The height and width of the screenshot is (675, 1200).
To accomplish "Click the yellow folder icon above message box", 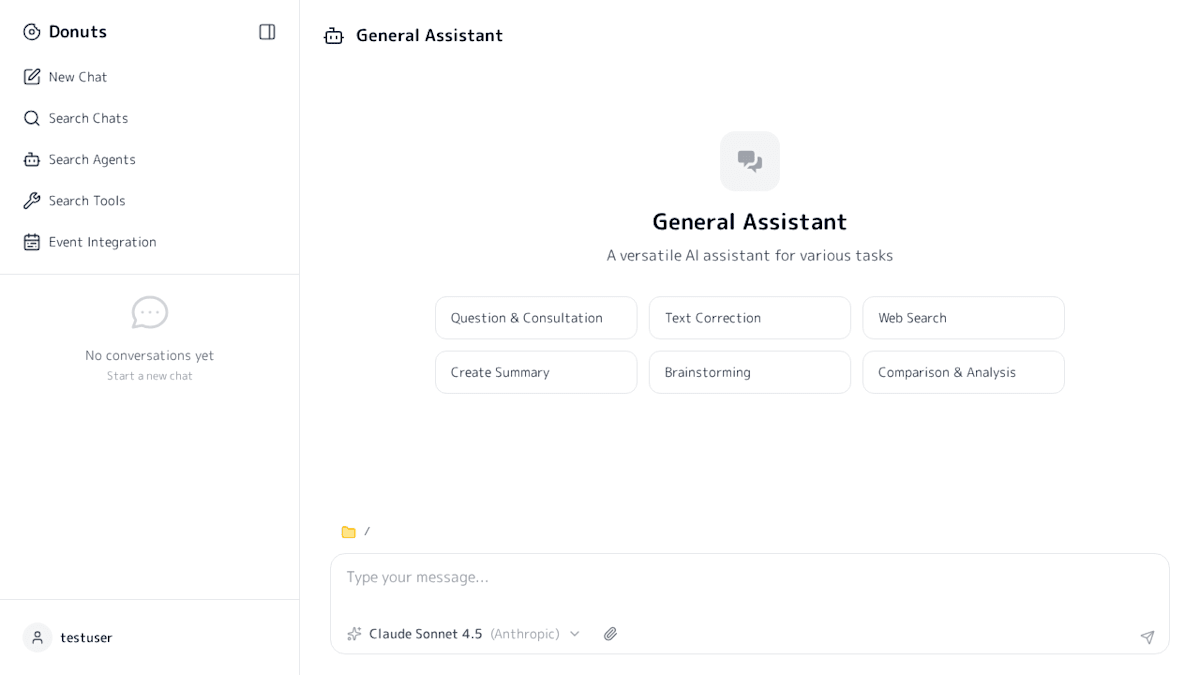I will pos(349,532).
